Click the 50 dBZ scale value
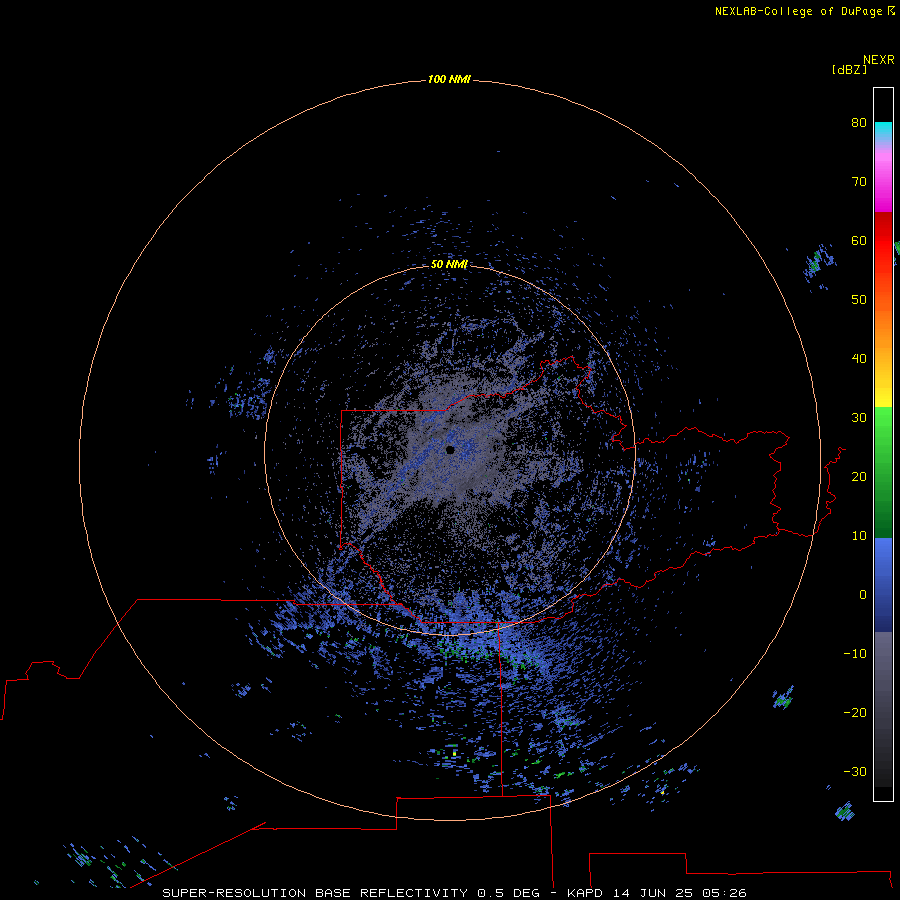The height and width of the screenshot is (900, 900). click(859, 300)
